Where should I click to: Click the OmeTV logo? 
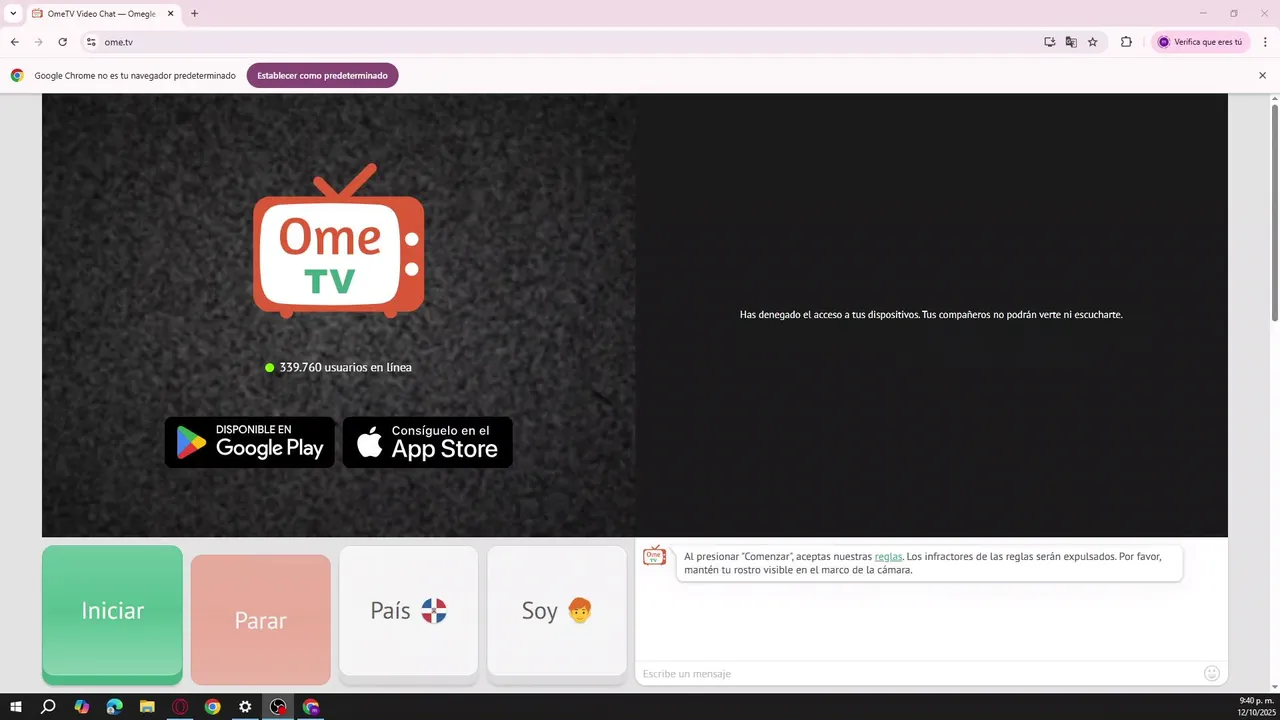point(339,241)
